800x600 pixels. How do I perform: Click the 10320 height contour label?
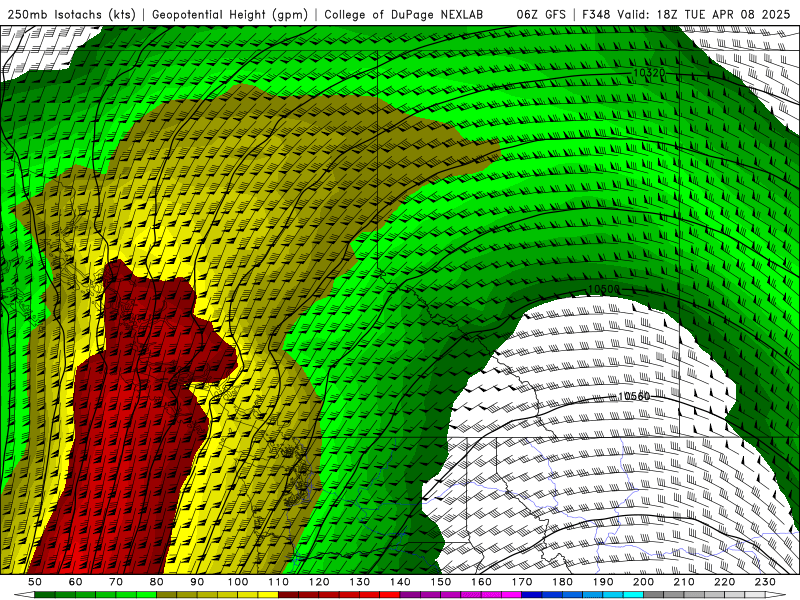pos(649,73)
